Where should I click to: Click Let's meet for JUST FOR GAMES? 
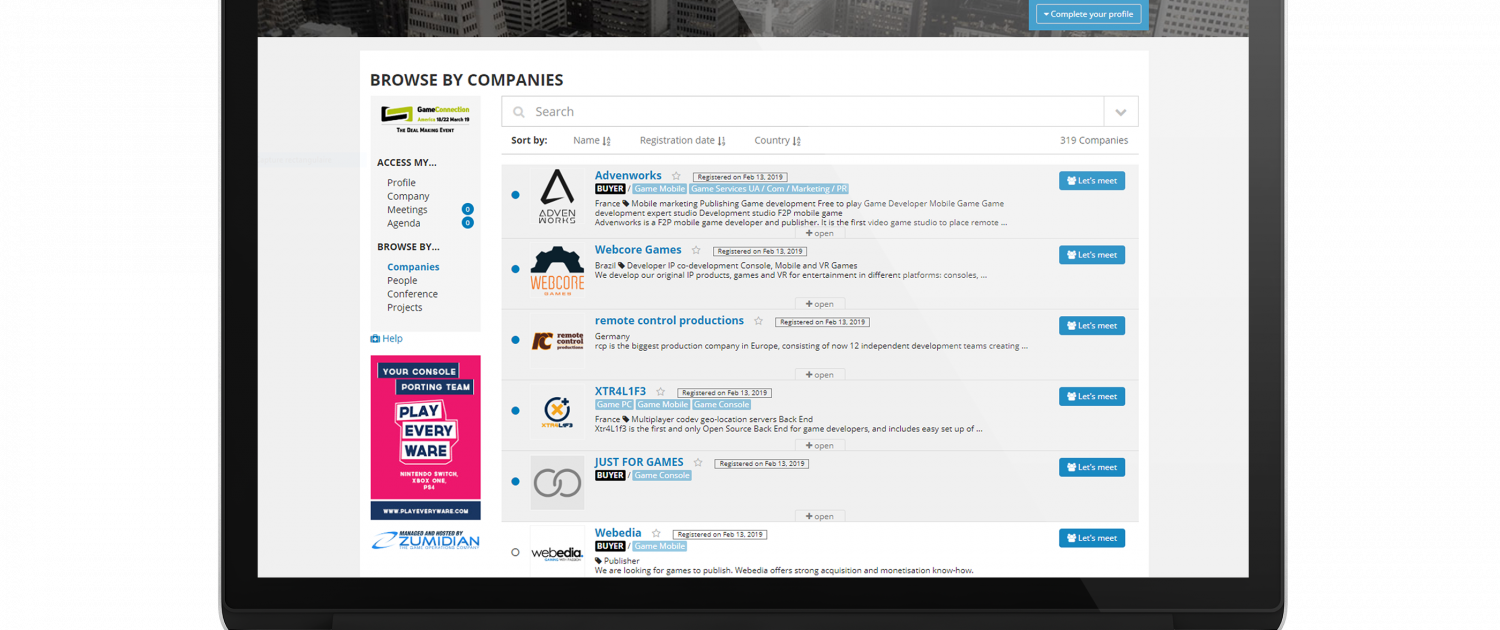click(x=1092, y=468)
